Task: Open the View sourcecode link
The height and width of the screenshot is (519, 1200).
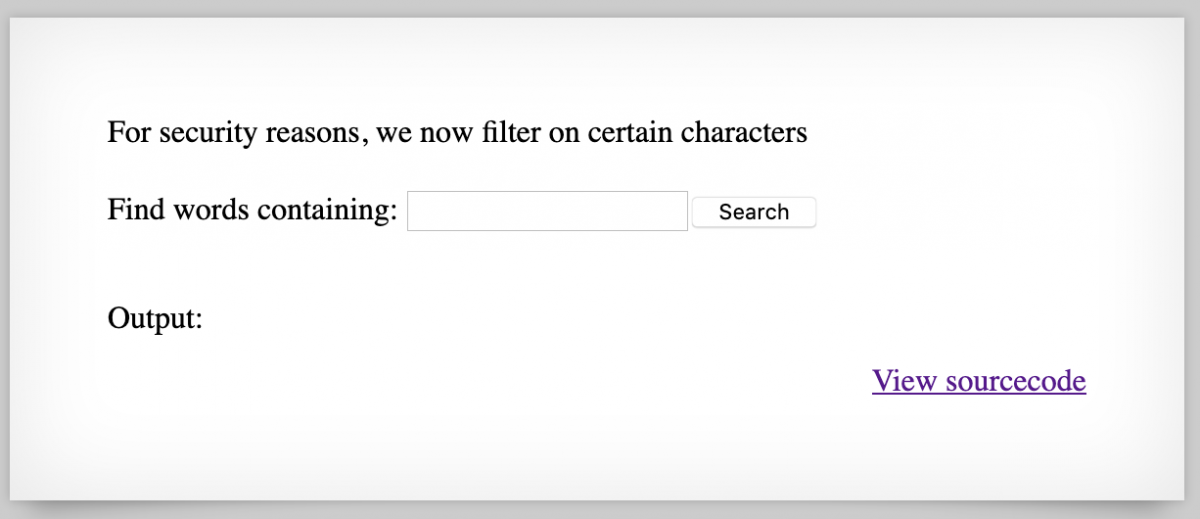Action: 978,381
